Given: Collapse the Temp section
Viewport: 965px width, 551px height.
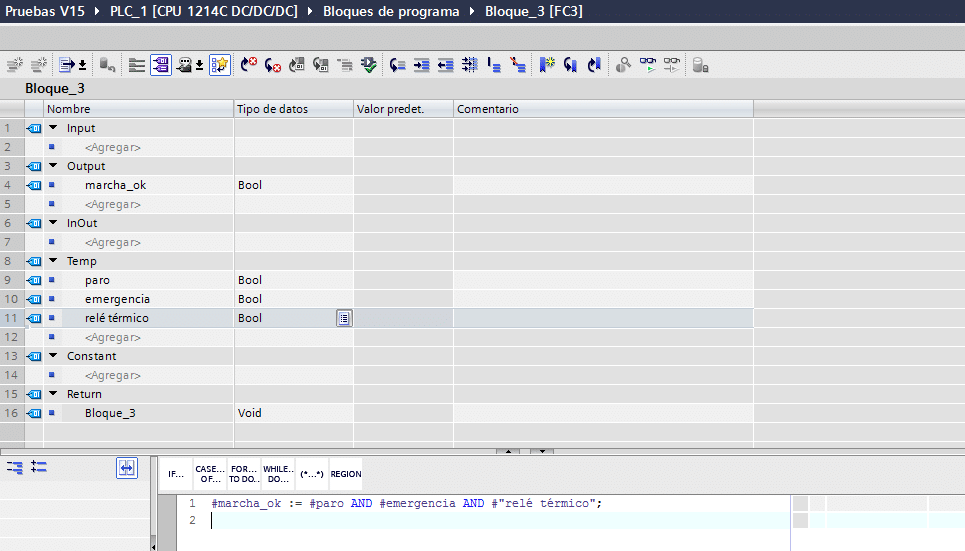Looking at the screenshot, I should (53, 261).
